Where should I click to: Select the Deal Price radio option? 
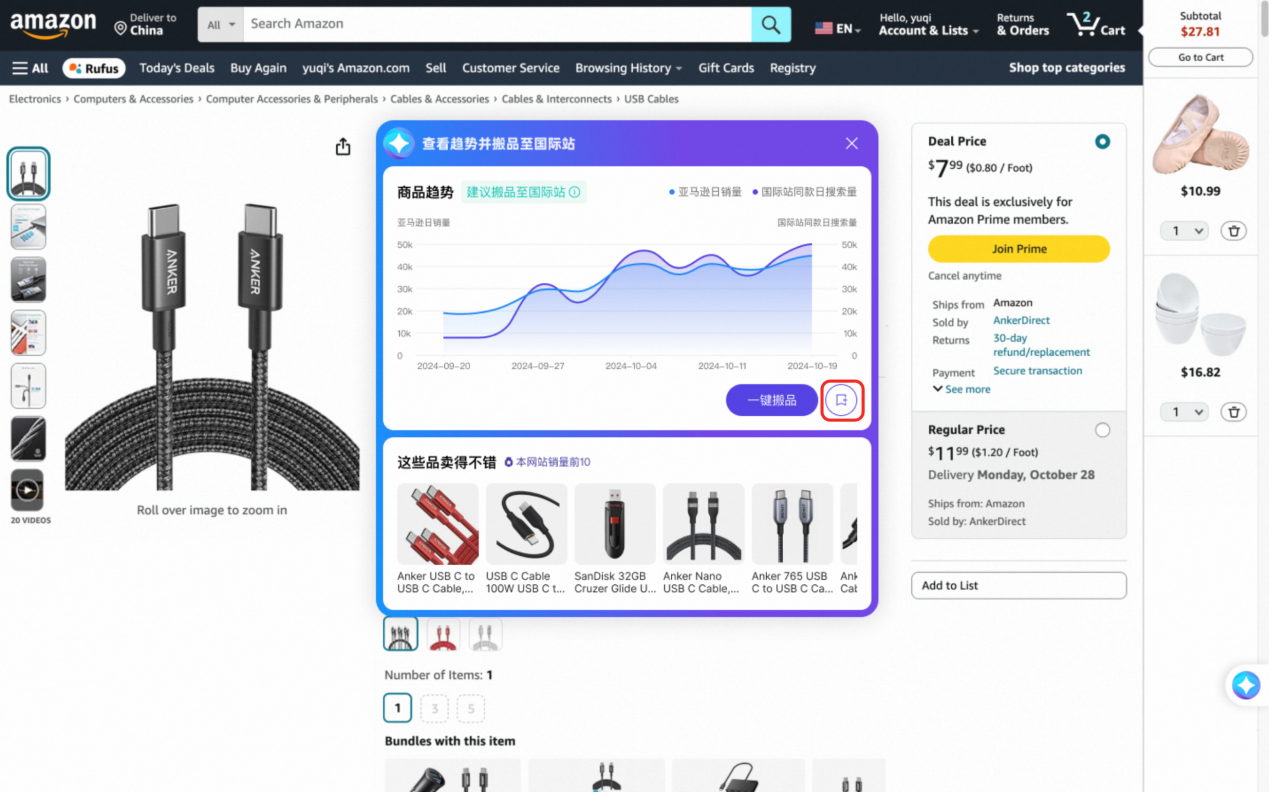click(1102, 142)
